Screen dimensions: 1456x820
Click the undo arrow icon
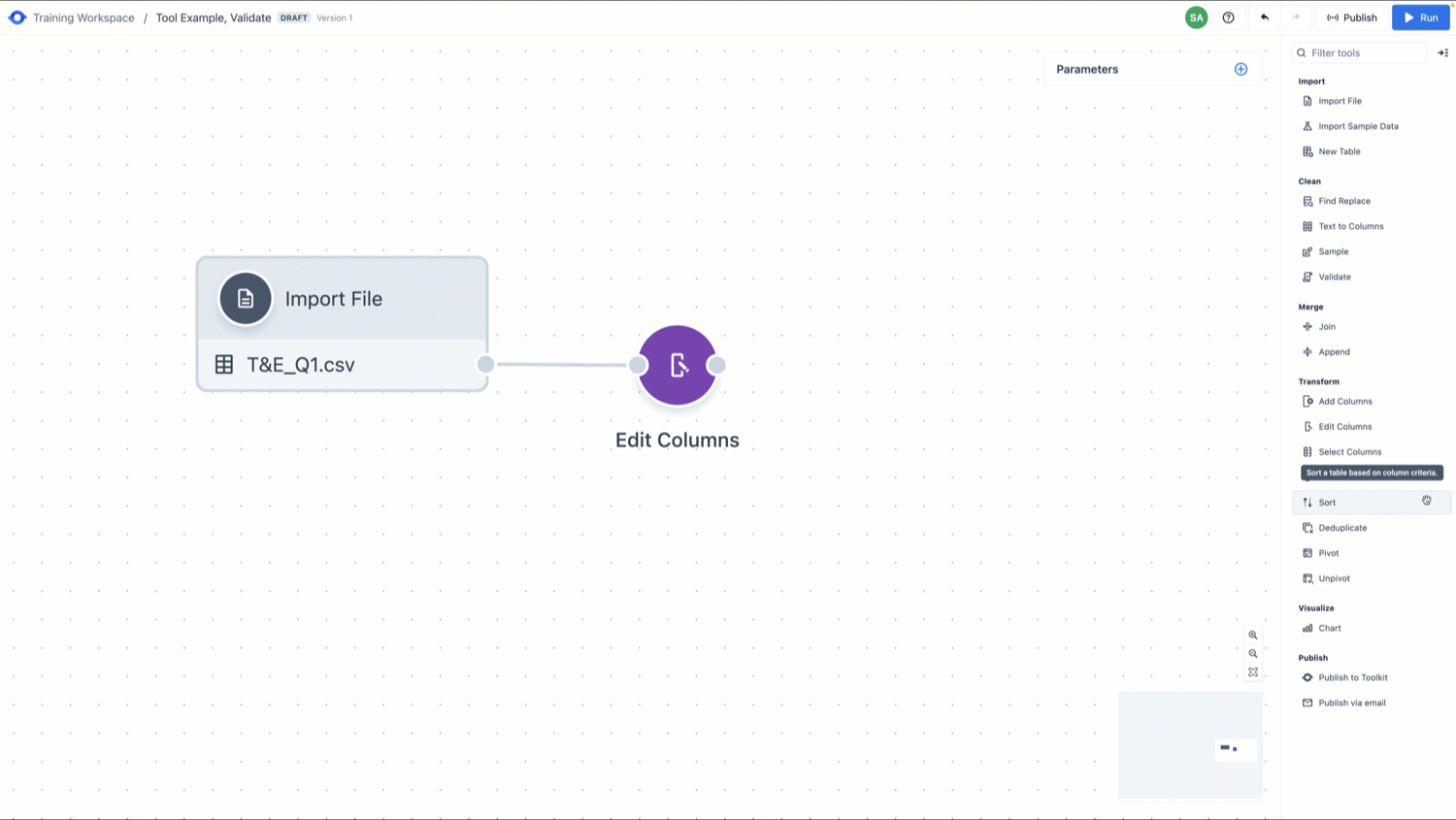(1265, 17)
